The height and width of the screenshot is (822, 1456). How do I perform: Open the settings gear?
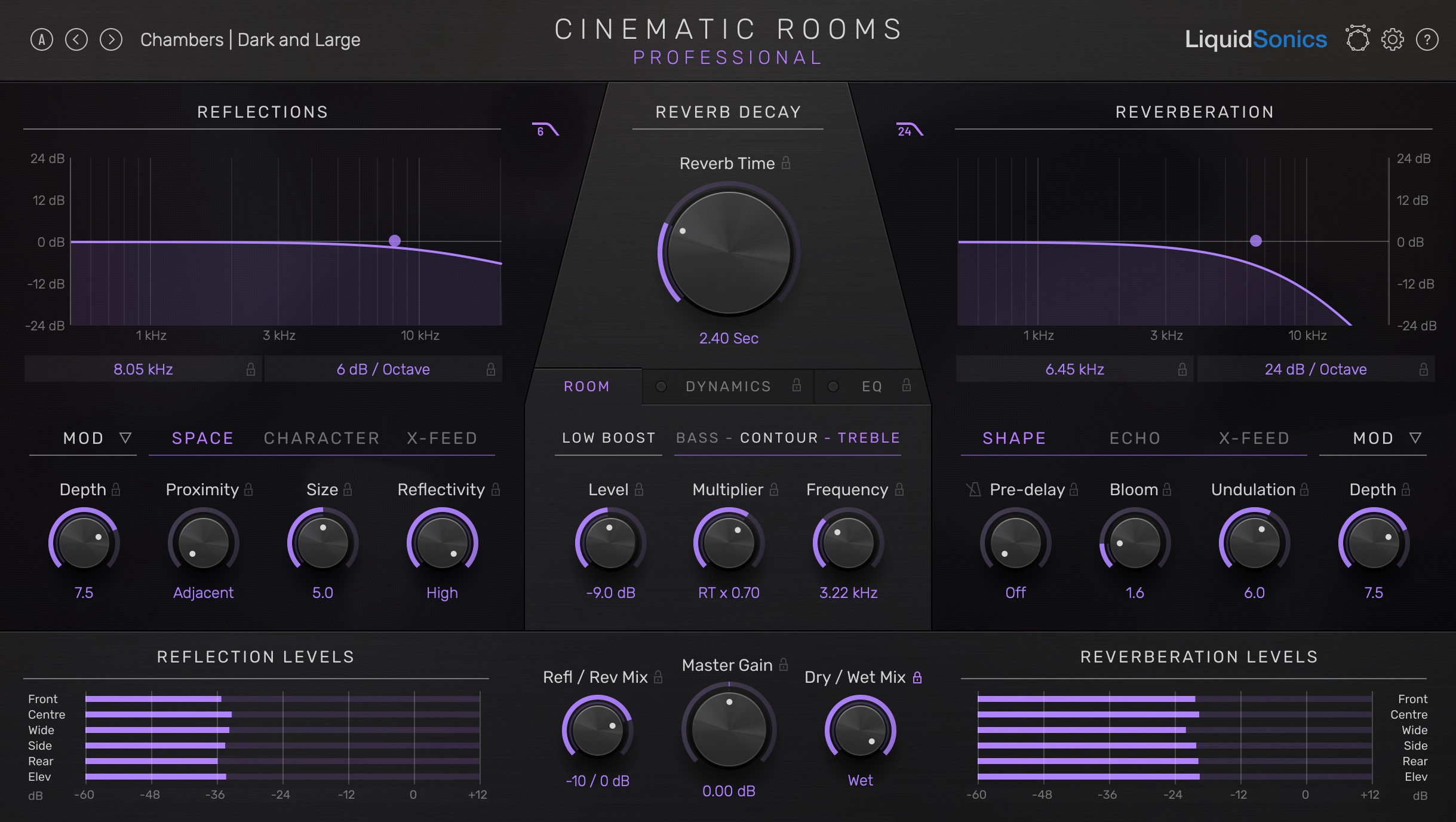click(x=1392, y=40)
